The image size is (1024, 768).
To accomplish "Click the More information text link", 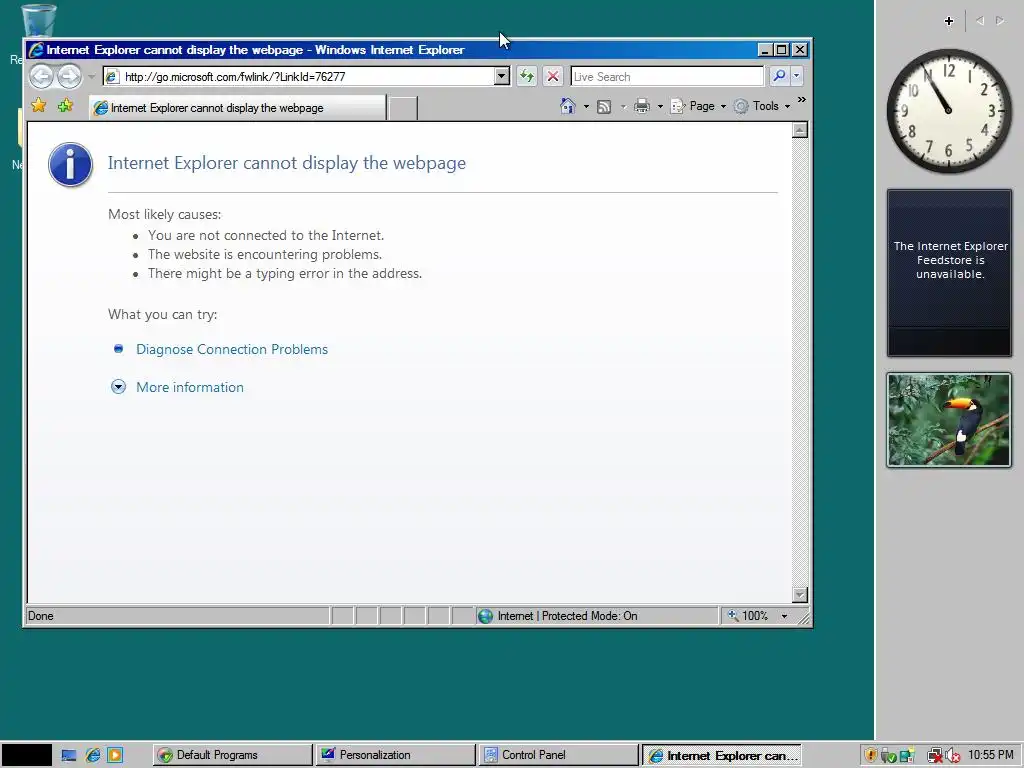I will pyautogui.click(x=190, y=387).
